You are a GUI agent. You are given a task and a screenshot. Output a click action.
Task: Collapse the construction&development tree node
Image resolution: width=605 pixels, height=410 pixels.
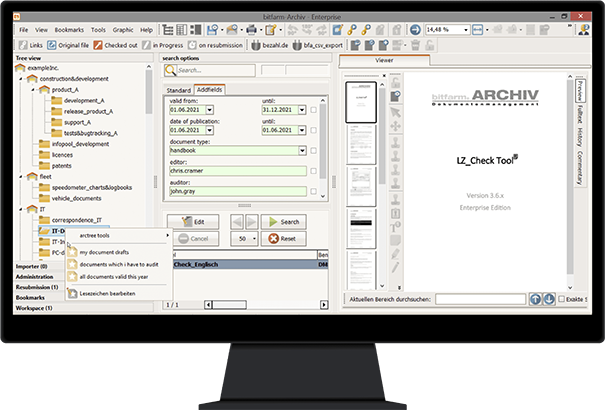(x=21, y=79)
